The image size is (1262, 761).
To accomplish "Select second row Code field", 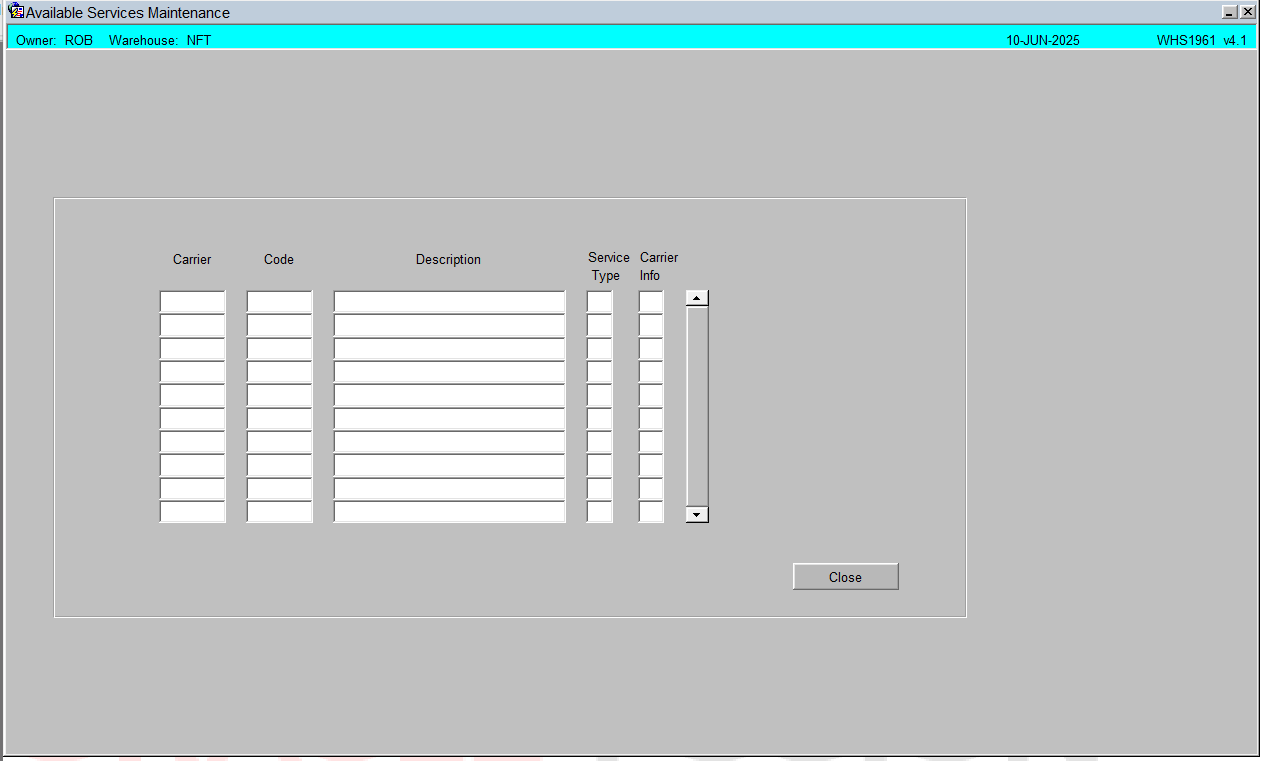I will [x=279, y=325].
